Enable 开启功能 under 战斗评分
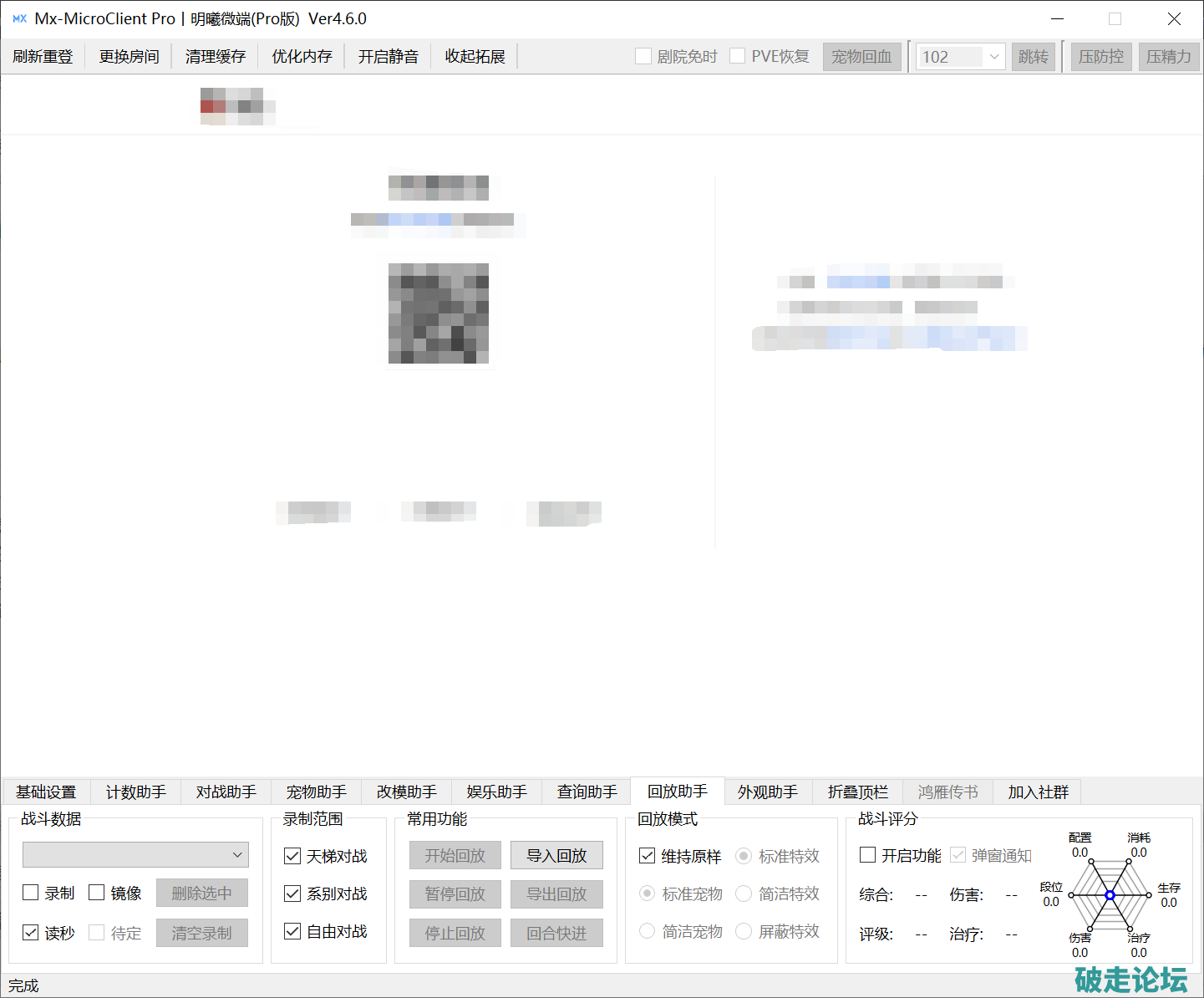Image resolution: width=1204 pixels, height=998 pixels. coord(868,855)
